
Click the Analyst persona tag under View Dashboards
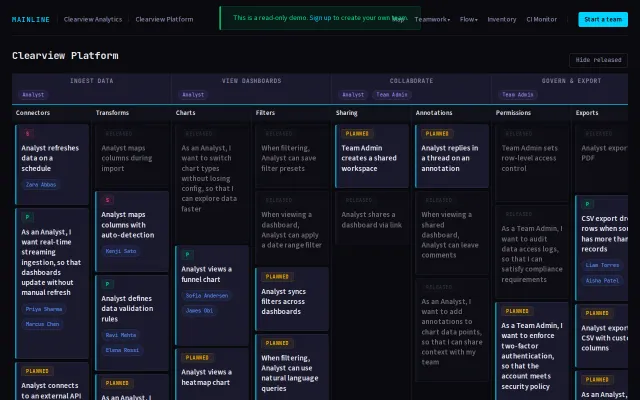193,95
